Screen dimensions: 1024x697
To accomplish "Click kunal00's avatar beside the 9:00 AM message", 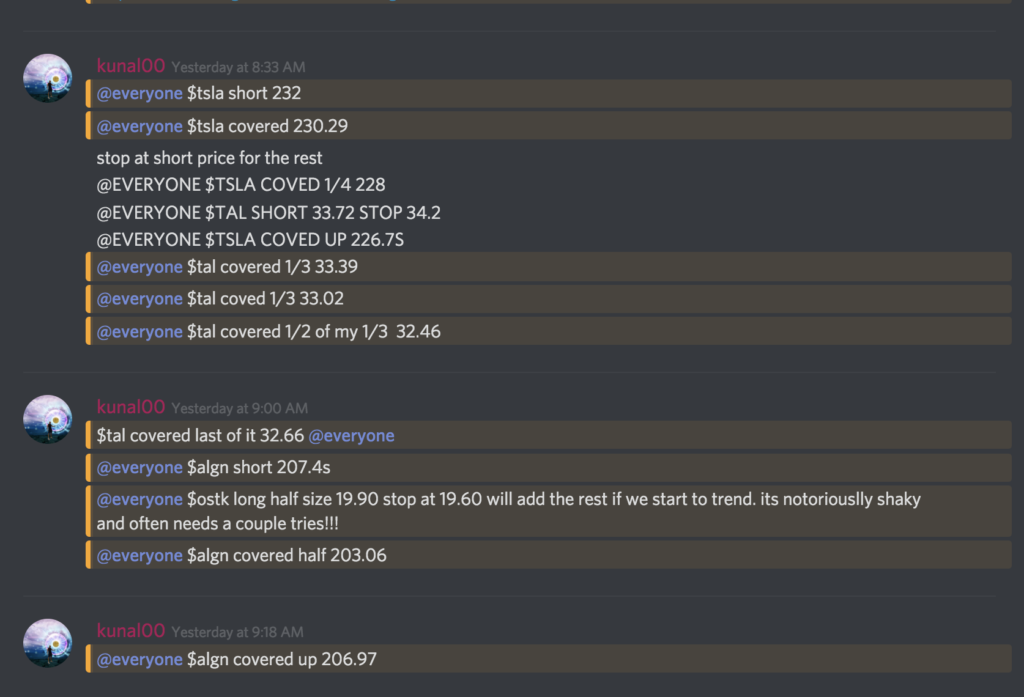I will click(47, 419).
